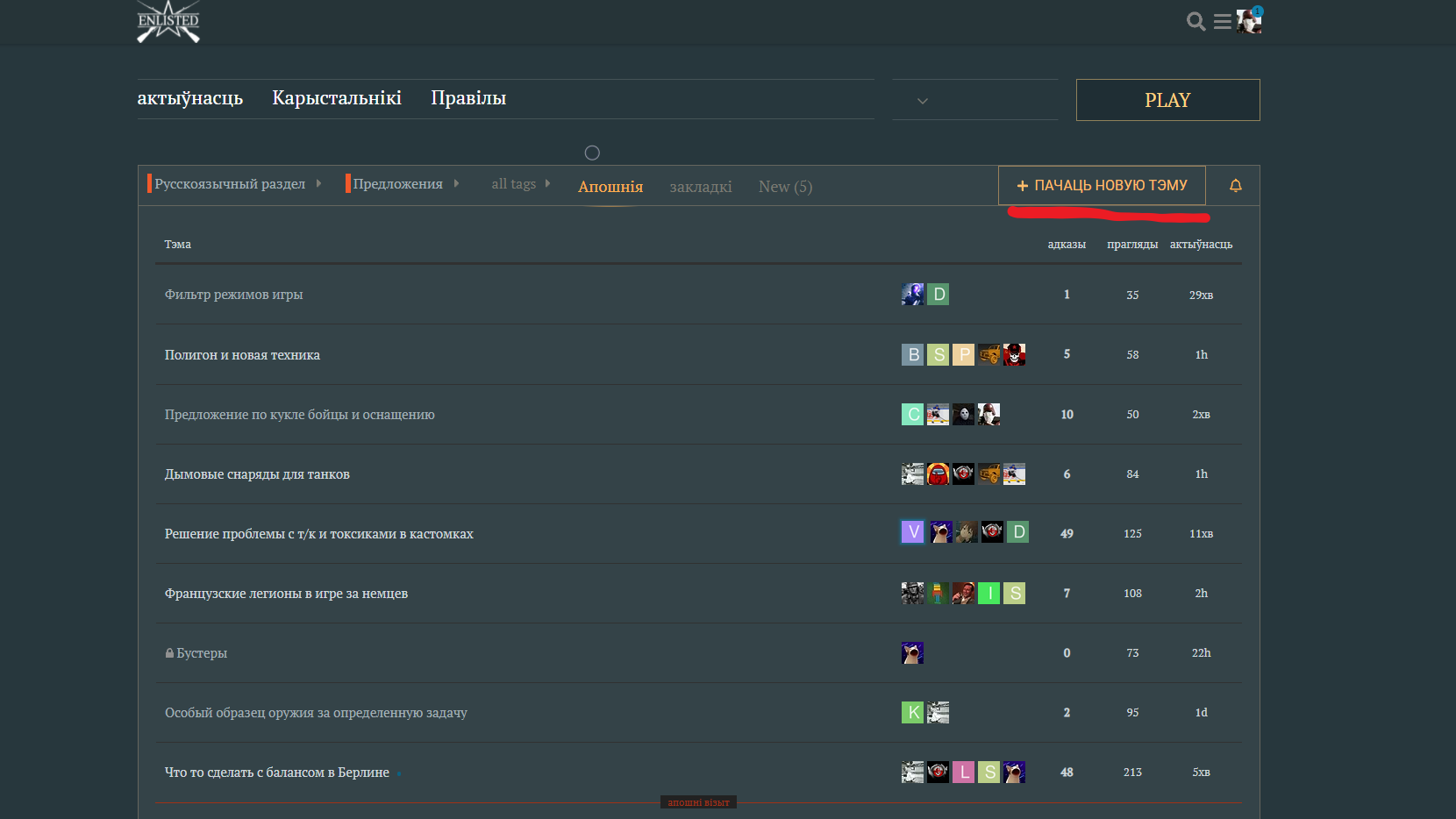Click ПАЧАЦЬ НОВУЮ ТЭМУ button
The image size is (1456, 819).
click(x=1102, y=186)
